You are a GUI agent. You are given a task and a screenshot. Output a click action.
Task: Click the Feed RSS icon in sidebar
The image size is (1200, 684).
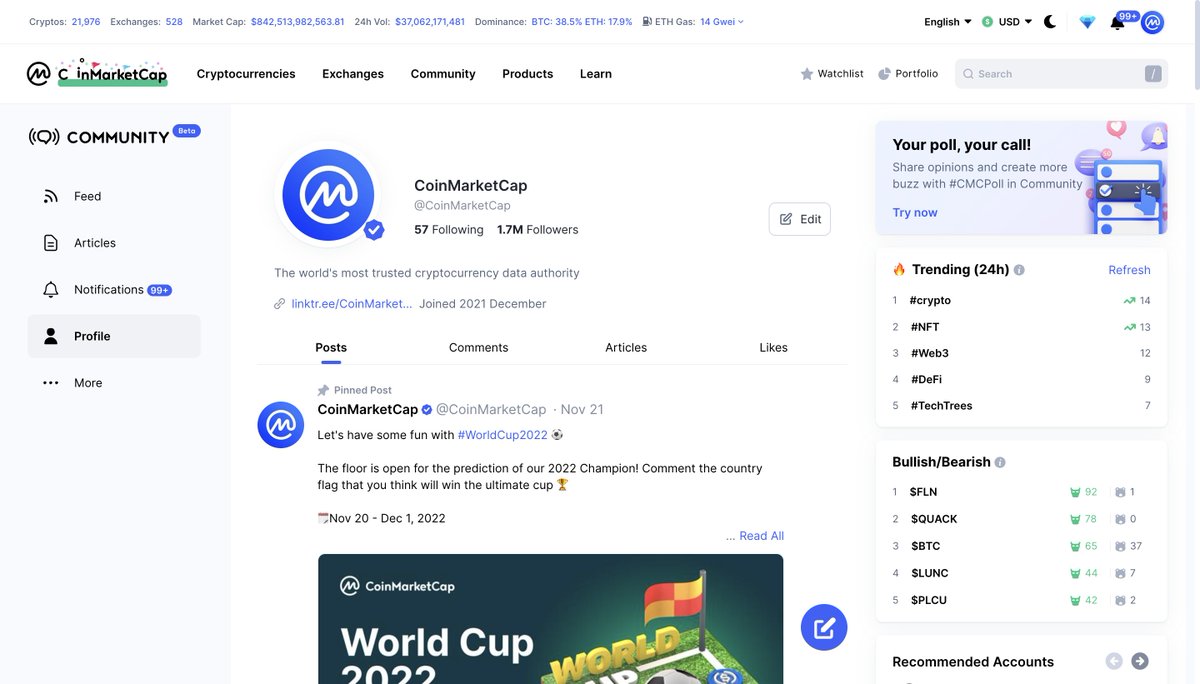click(51, 196)
